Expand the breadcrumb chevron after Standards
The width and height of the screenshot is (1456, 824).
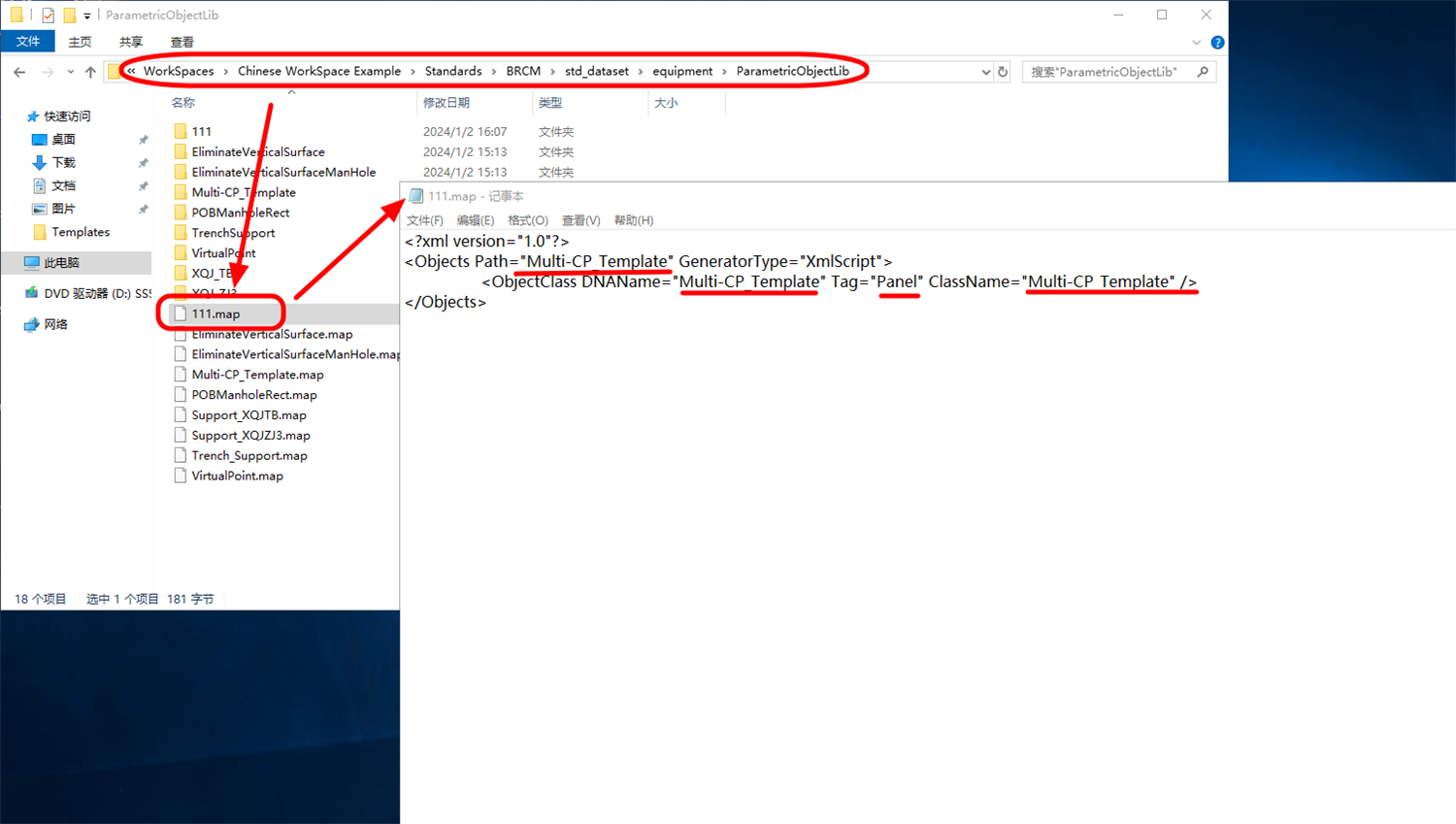coord(494,72)
